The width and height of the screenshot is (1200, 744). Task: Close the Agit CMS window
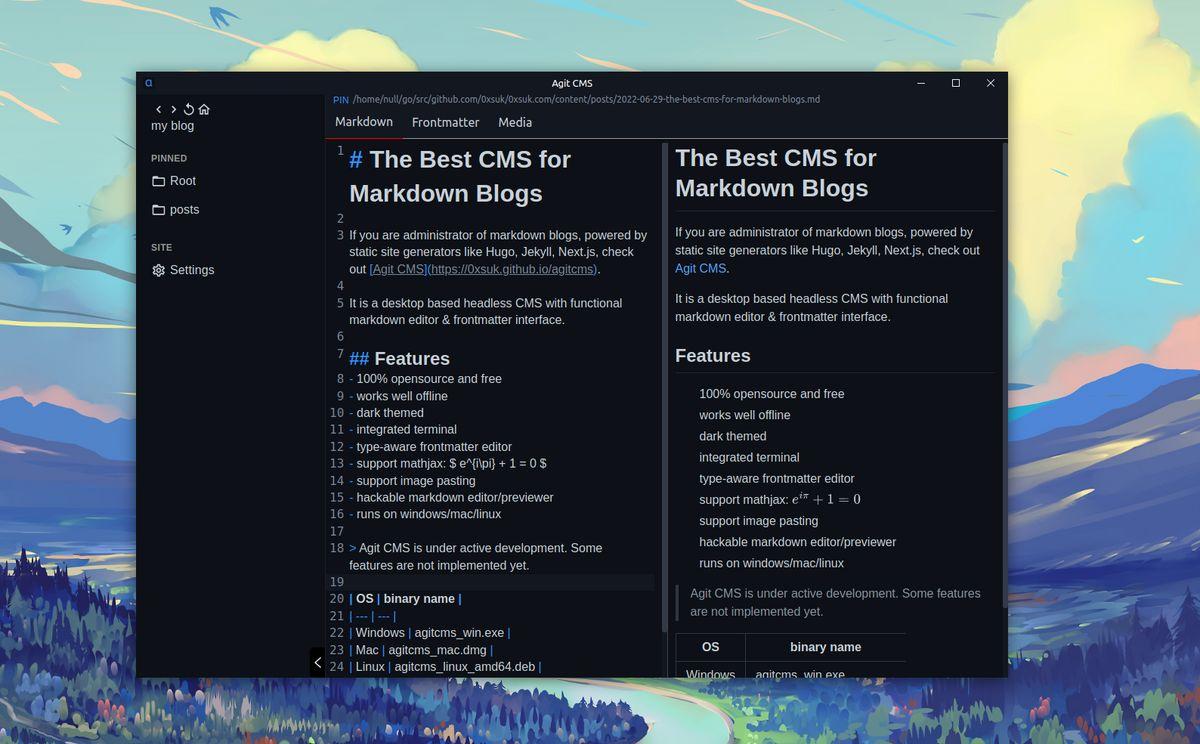coord(990,83)
